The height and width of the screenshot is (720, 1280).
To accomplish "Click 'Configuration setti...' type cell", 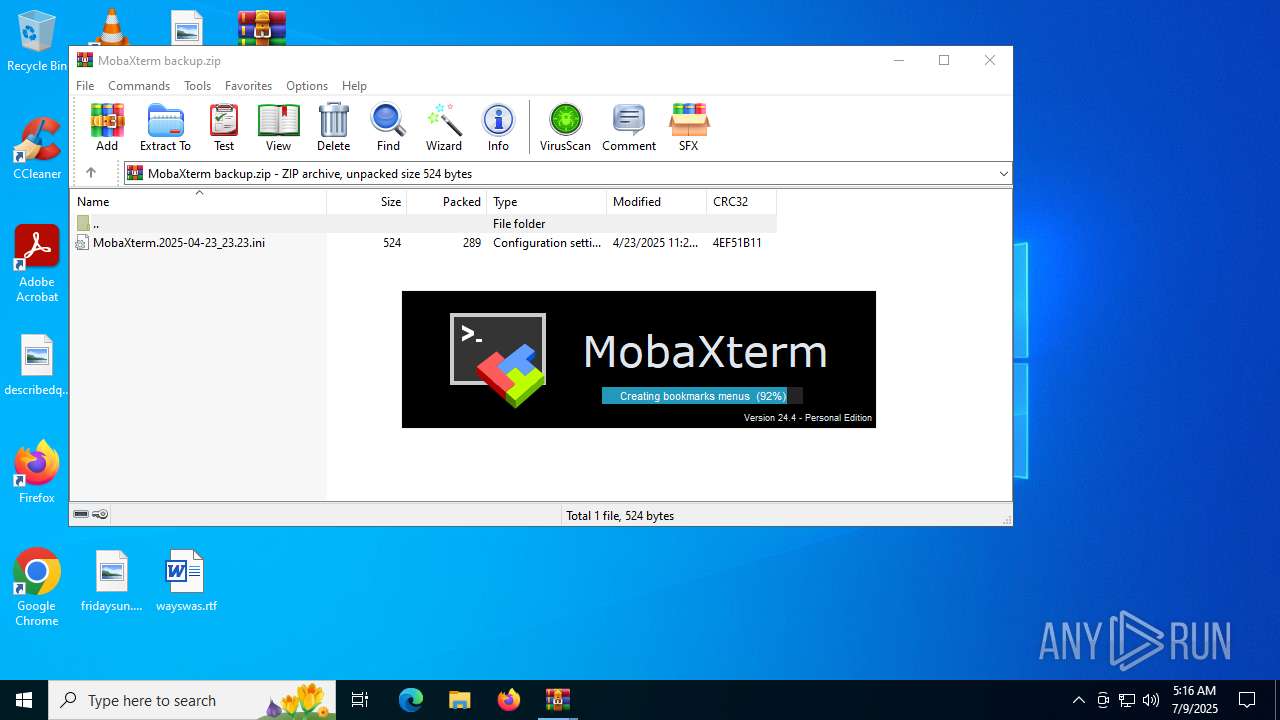I will [x=547, y=243].
